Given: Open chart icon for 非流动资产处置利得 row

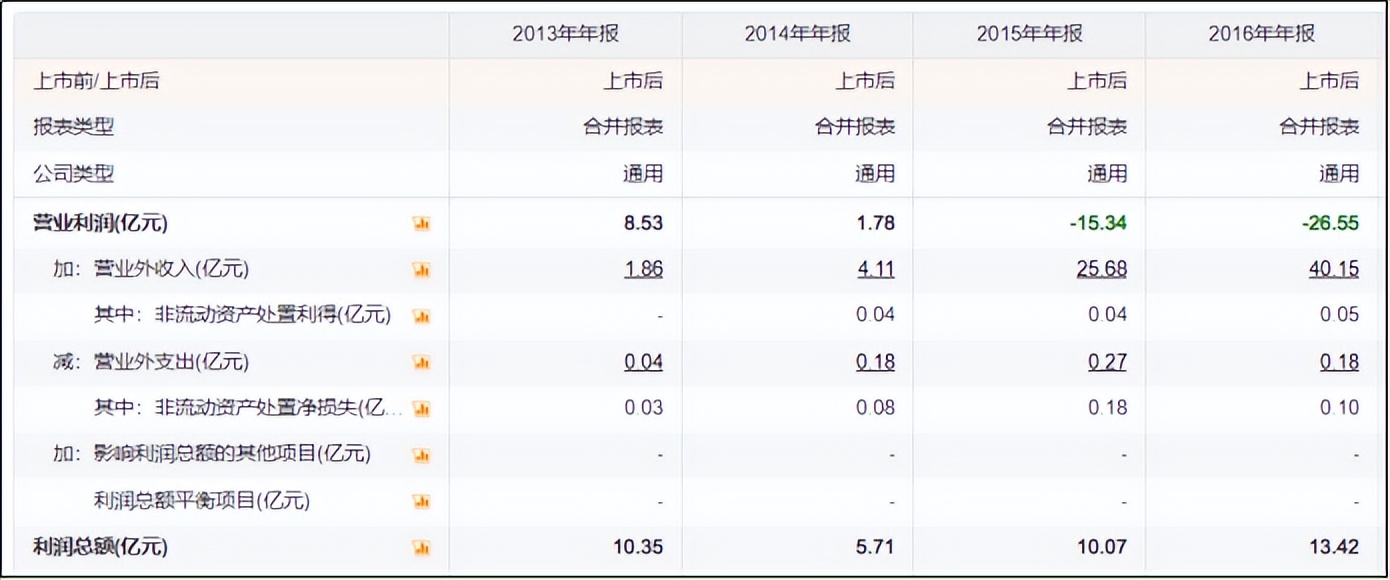Looking at the screenshot, I should coord(421,316).
